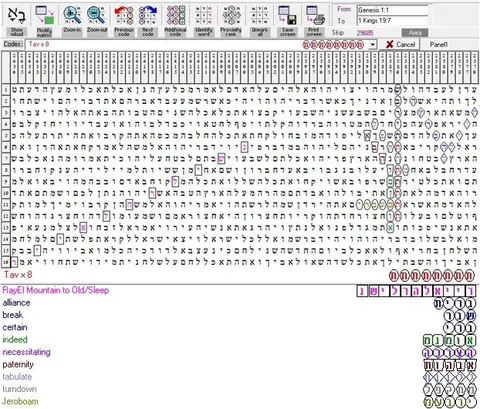Screen dimensions: 480x409
Task: Select the 'break' code entry
Action: (13, 315)
